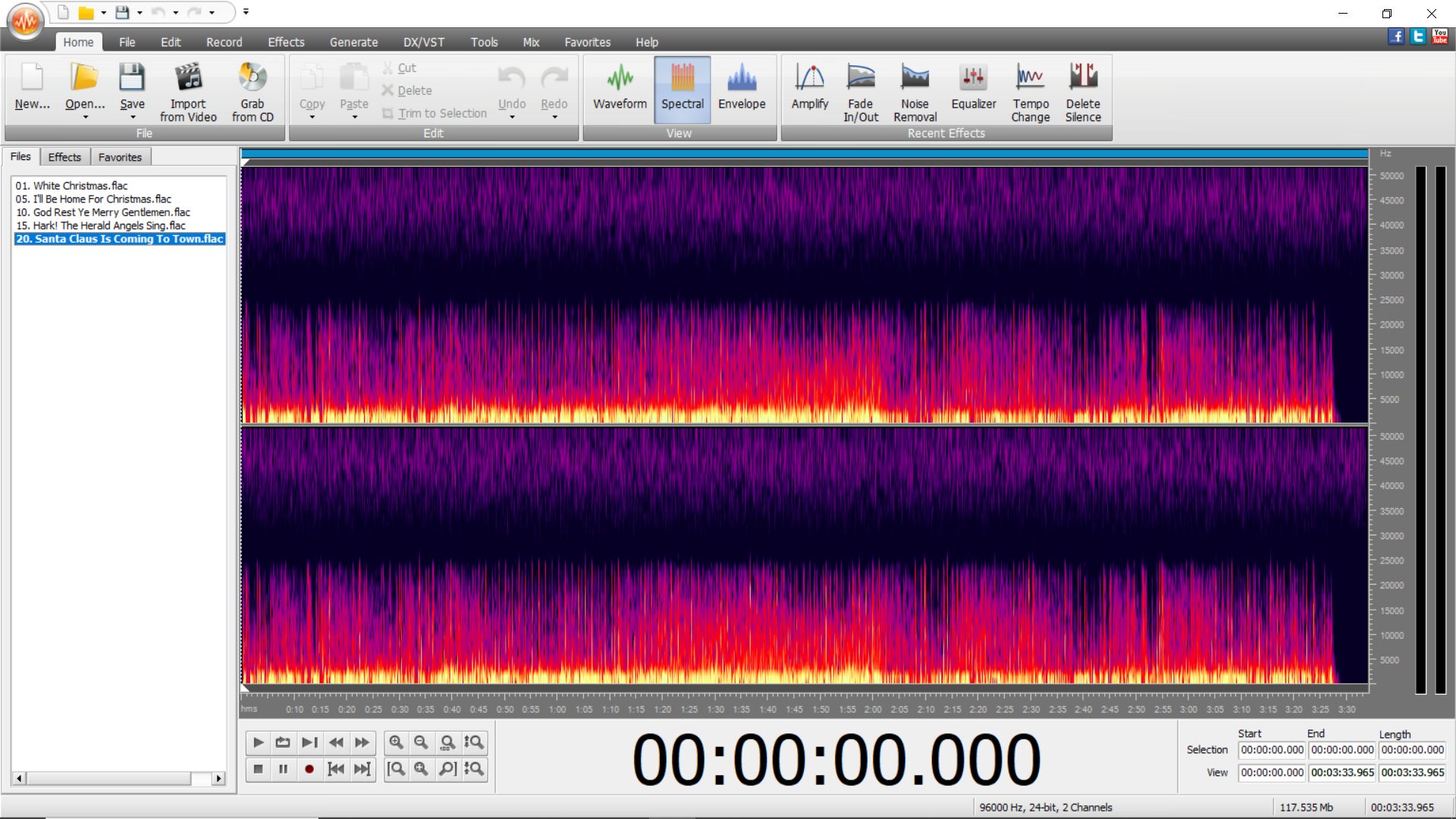Enable Envelope view mode
This screenshot has width=1456, height=819.
coord(741,87)
